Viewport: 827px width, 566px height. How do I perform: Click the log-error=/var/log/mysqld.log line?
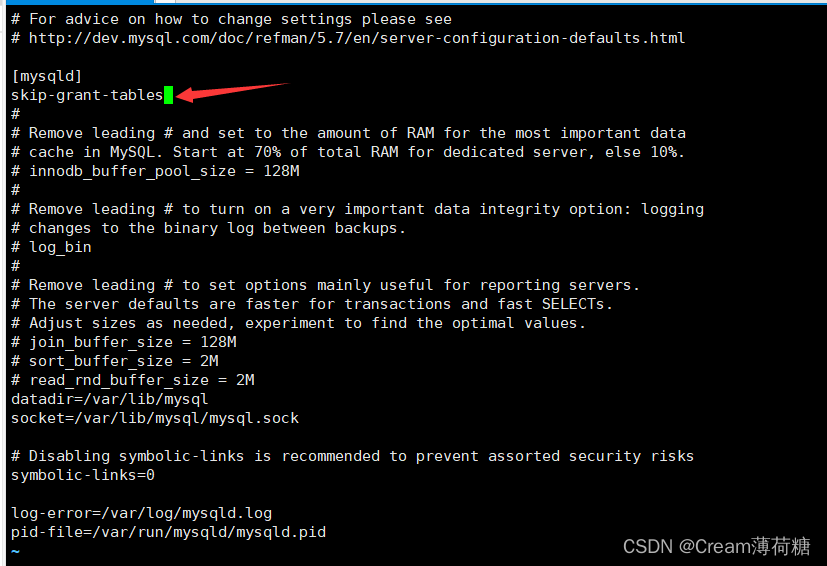[141, 513]
